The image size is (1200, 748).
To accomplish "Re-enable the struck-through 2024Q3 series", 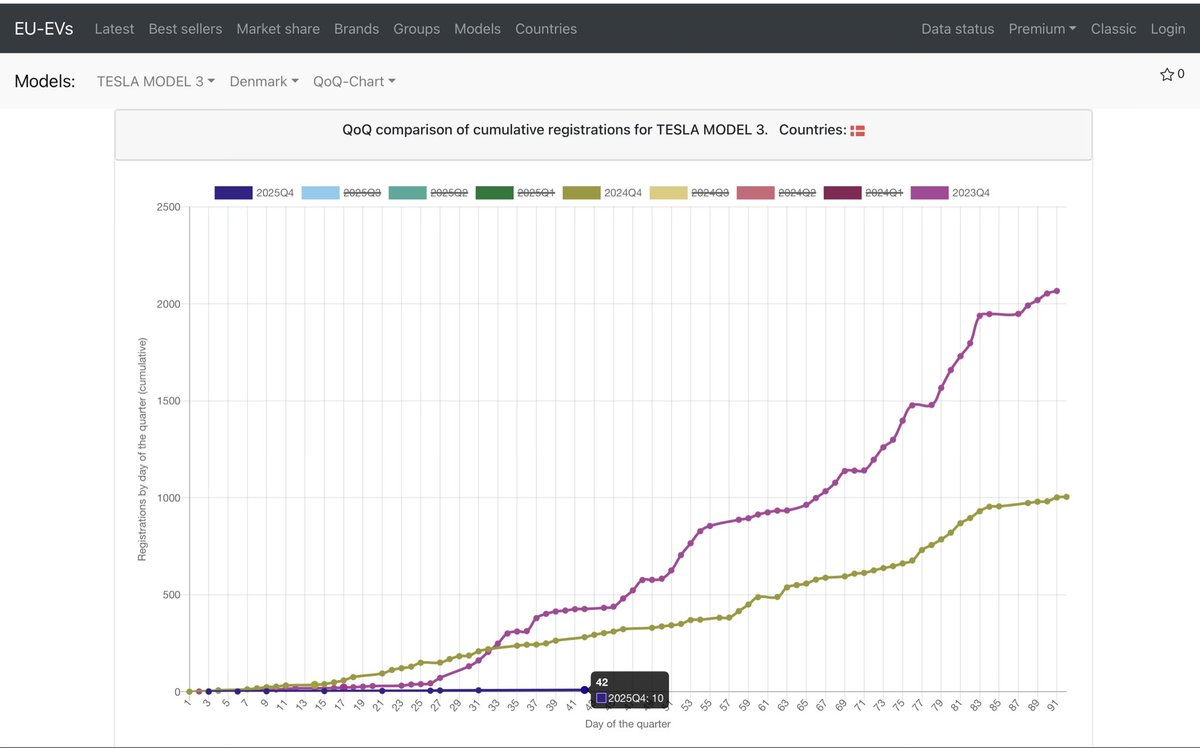I will click(668, 192).
